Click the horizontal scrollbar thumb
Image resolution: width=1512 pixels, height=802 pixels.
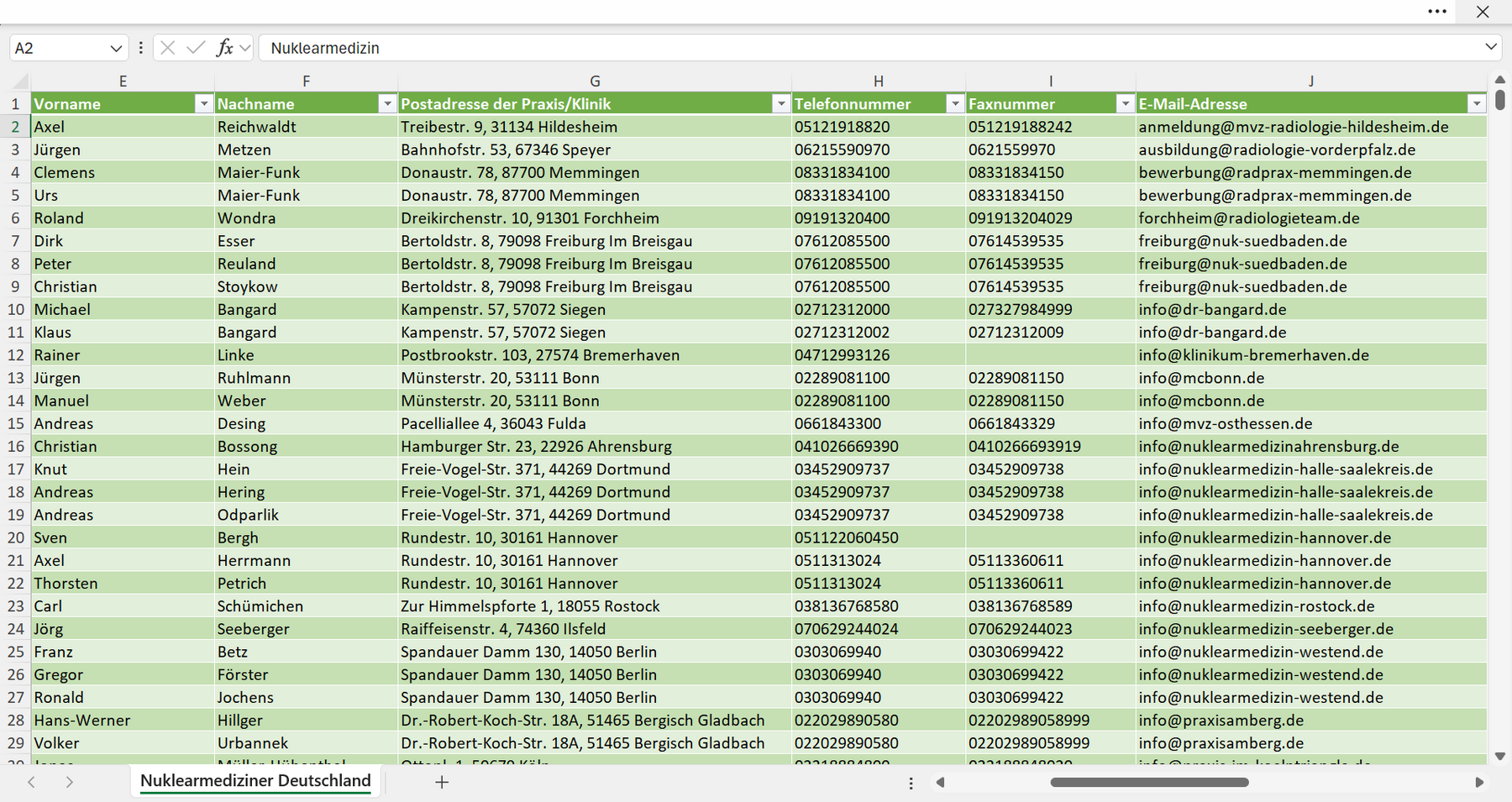1149,782
